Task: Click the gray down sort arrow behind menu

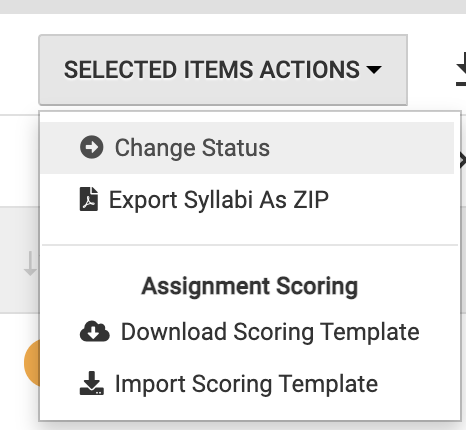Action: pos(30,263)
